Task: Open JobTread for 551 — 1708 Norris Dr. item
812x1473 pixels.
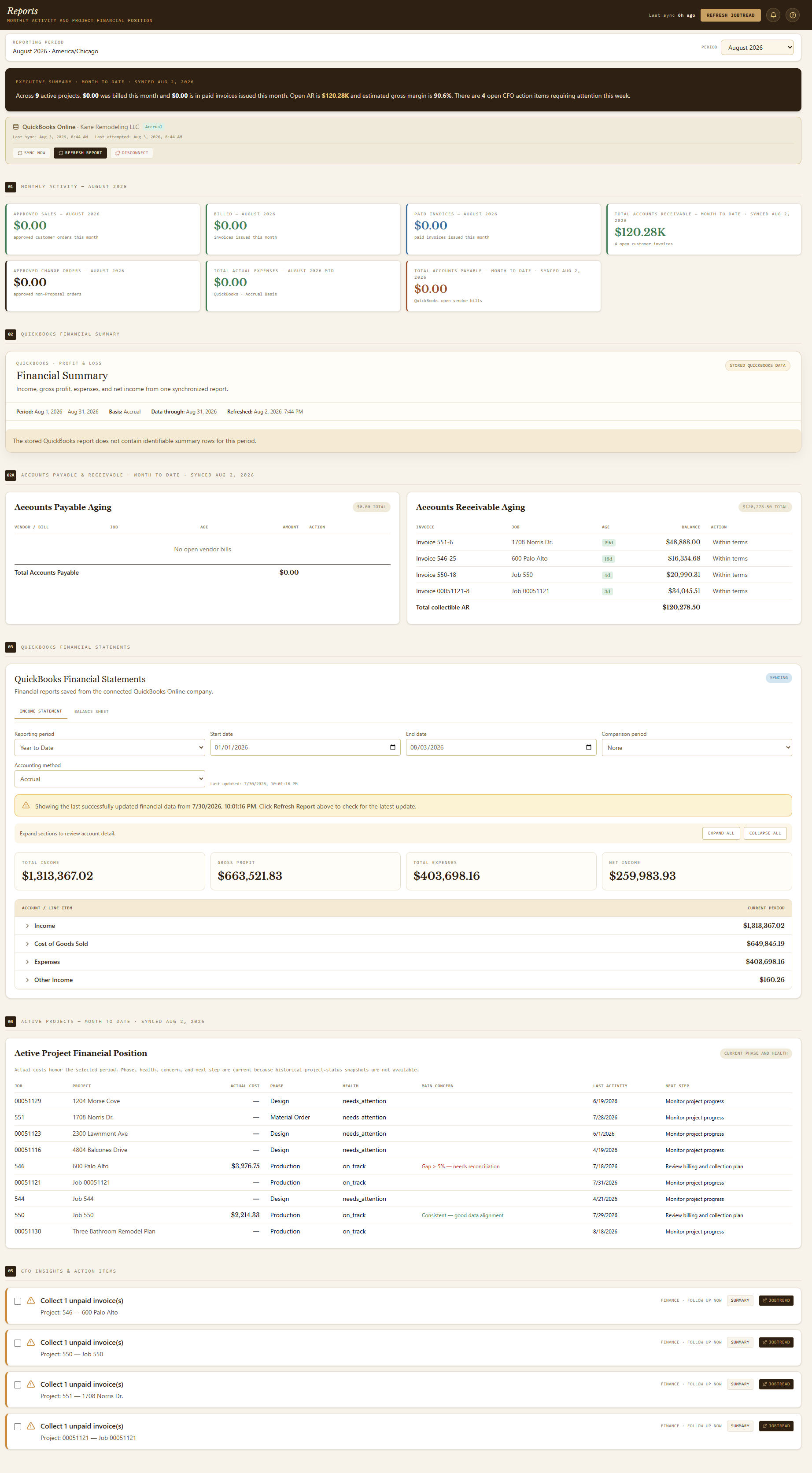Action: tap(776, 1384)
